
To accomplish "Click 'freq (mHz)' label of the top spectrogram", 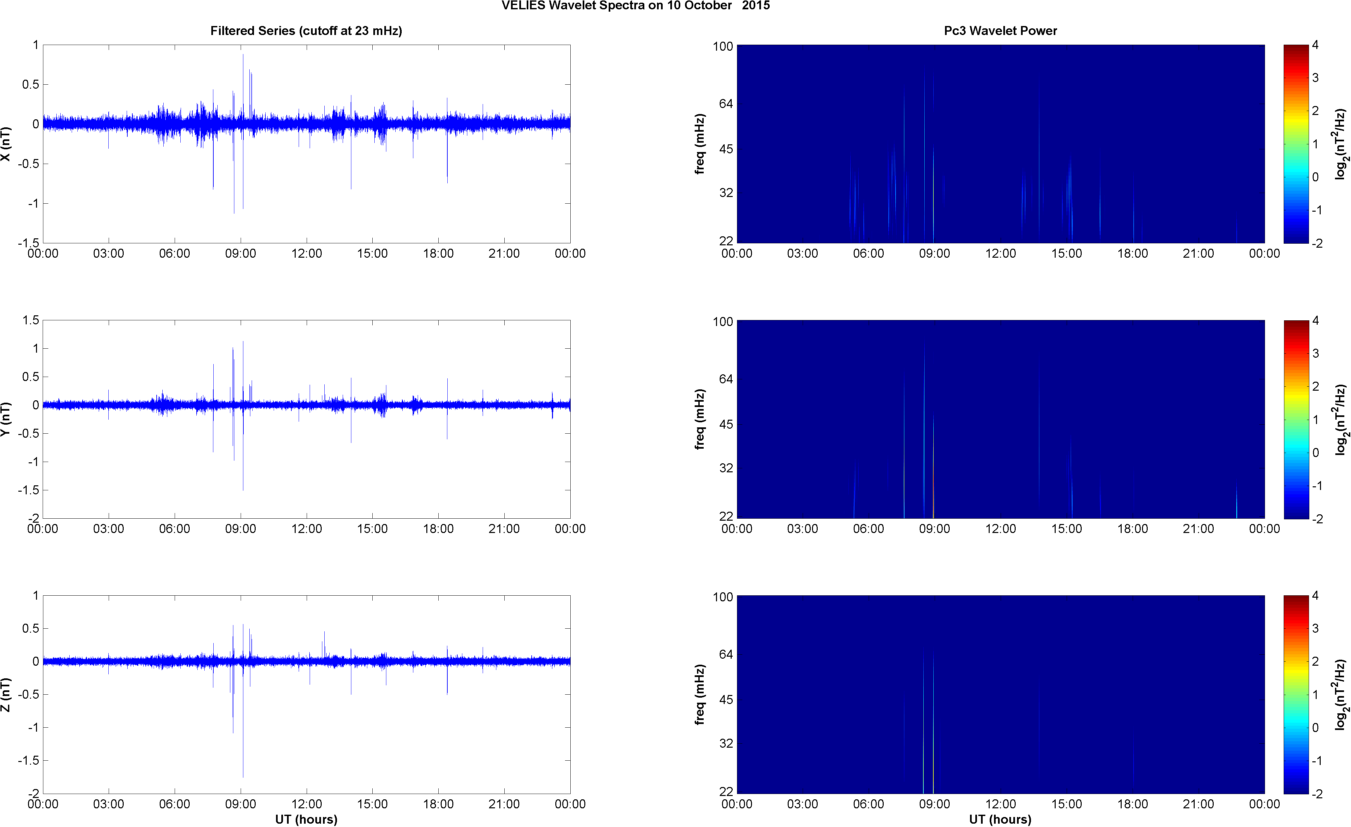I will point(700,143).
